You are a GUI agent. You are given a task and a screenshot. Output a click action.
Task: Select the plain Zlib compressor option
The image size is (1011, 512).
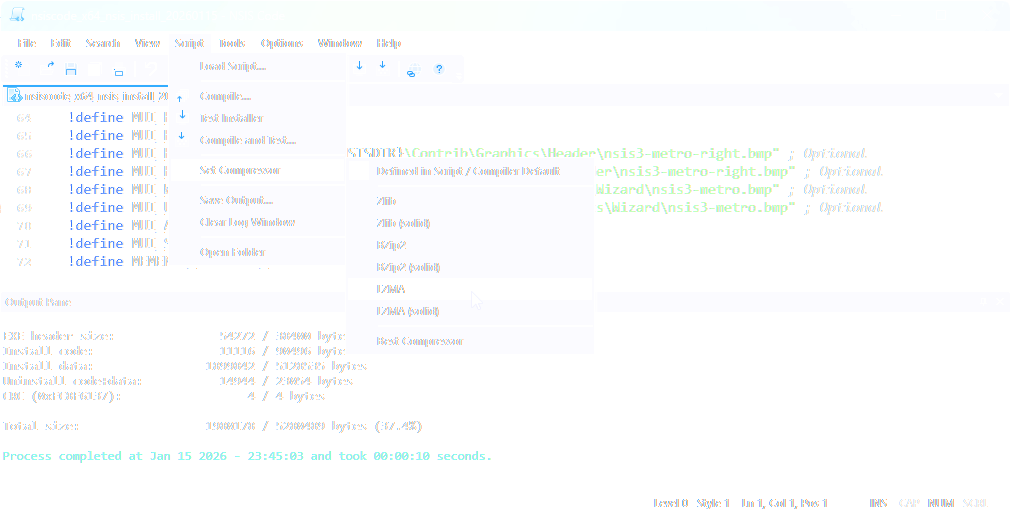[470, 201]
